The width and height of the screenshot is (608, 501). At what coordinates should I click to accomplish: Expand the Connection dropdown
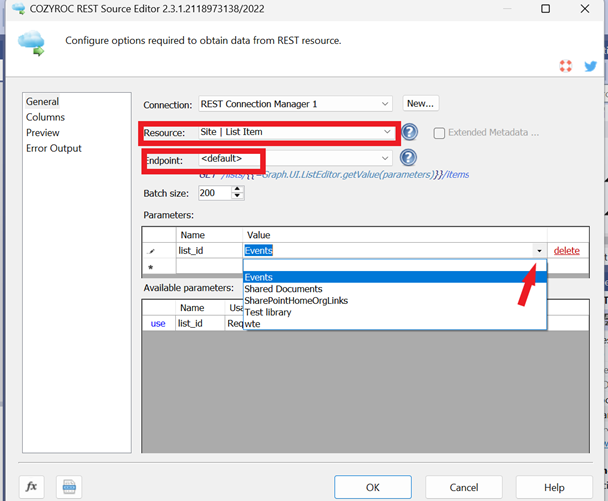point(386,104)
